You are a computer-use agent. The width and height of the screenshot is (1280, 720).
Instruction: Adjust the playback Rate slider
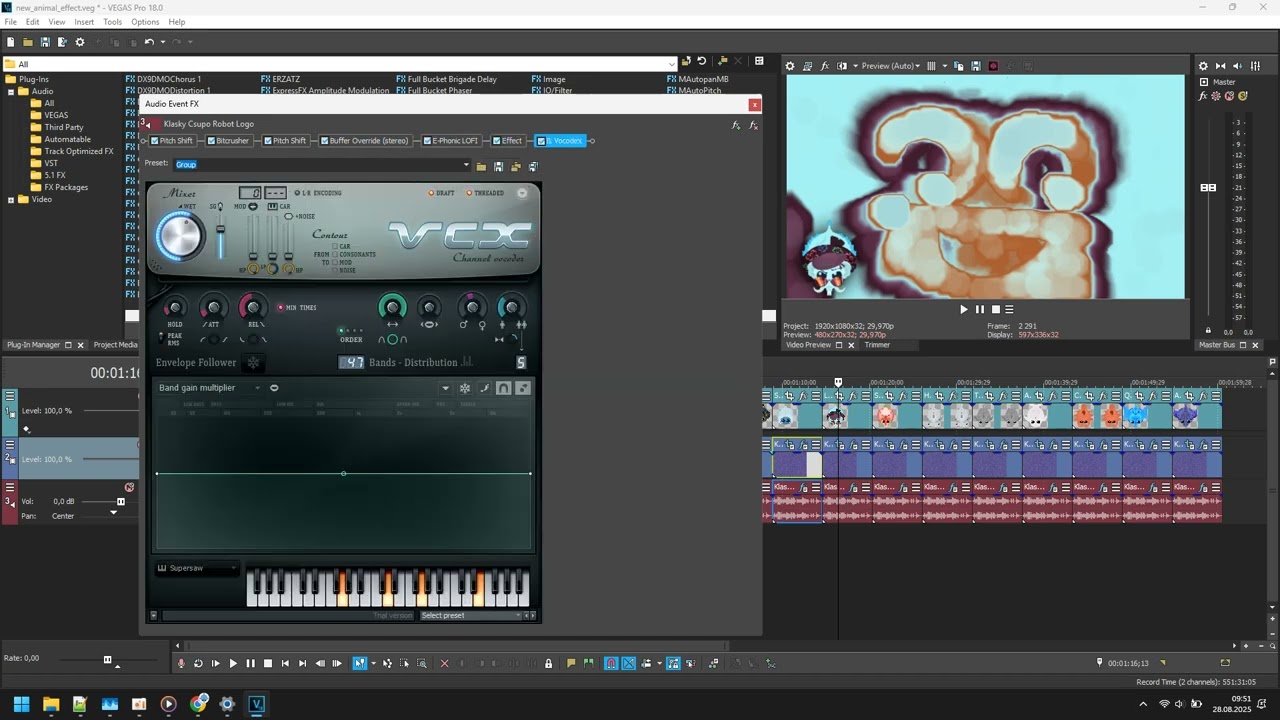tap(107, 659)
